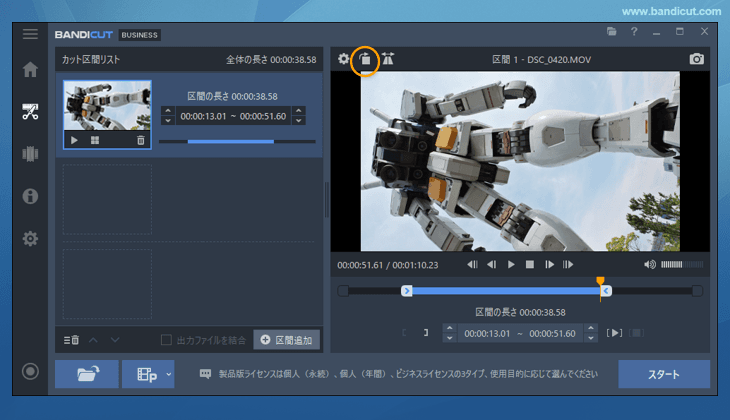Move the segment up in list

93,340
